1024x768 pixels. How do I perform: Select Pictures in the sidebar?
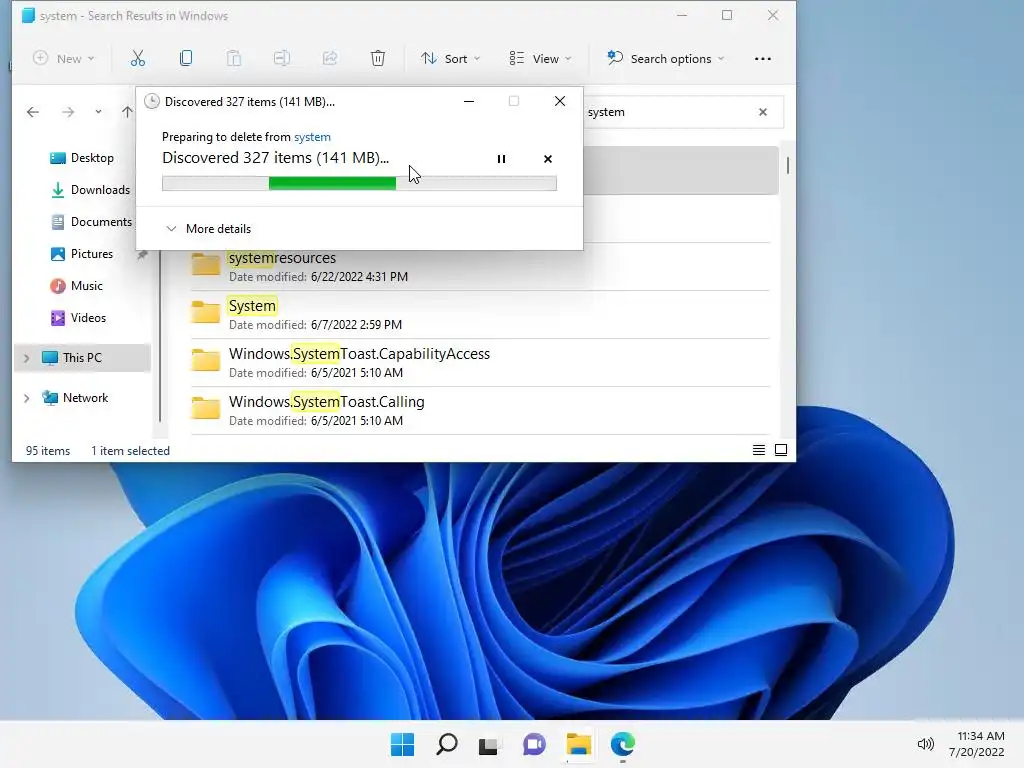click(x=82, y=254)
